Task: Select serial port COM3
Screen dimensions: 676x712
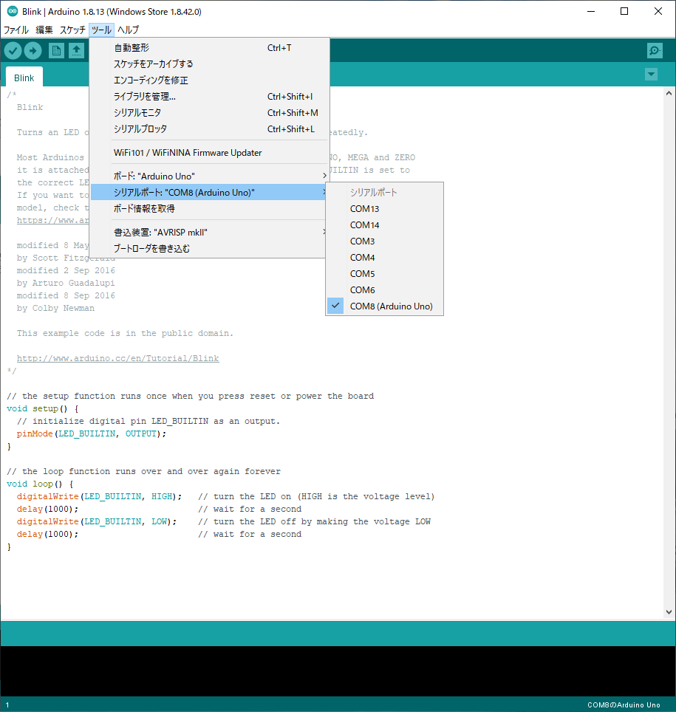Action: tap(385, 241)
